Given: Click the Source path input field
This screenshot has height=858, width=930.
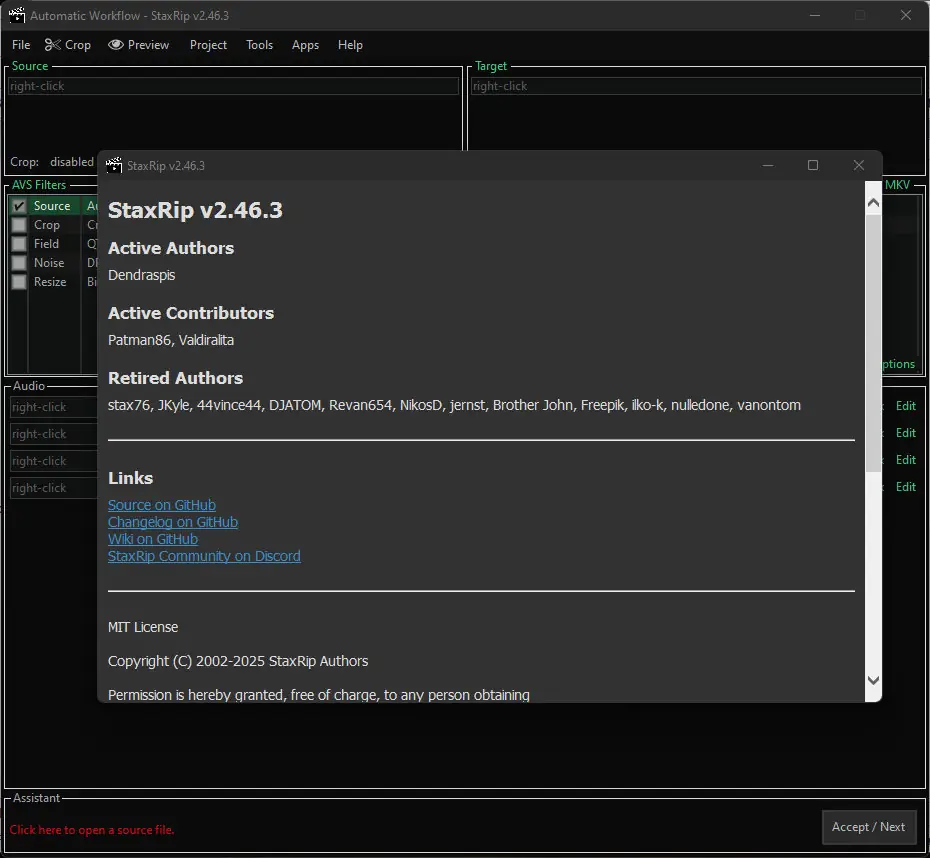Looking at the screenshot, I should 233,86.
